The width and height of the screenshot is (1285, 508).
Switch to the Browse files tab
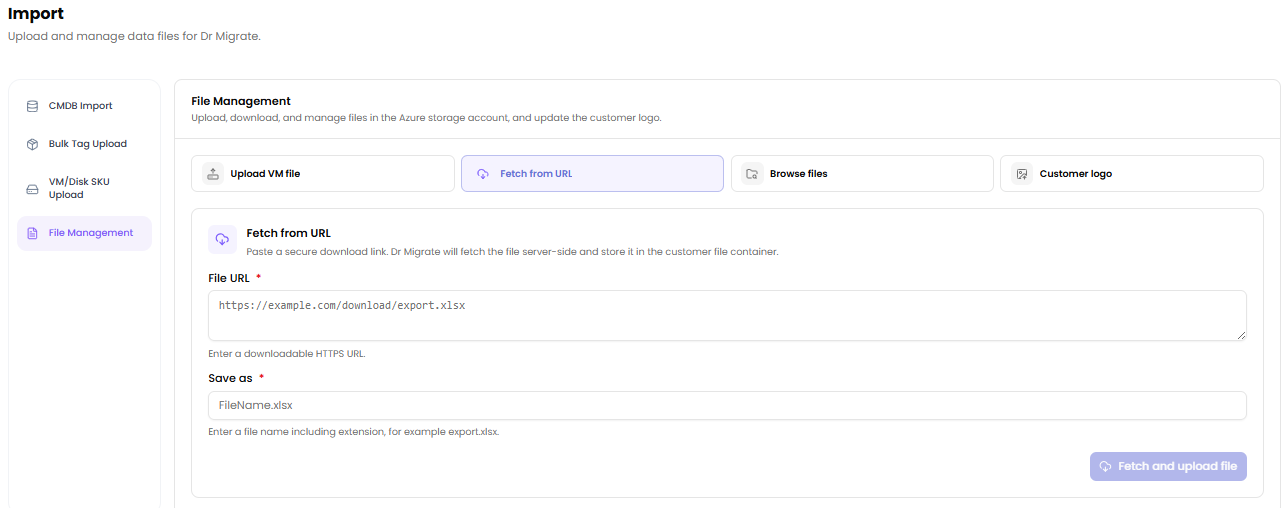[862, 173]
